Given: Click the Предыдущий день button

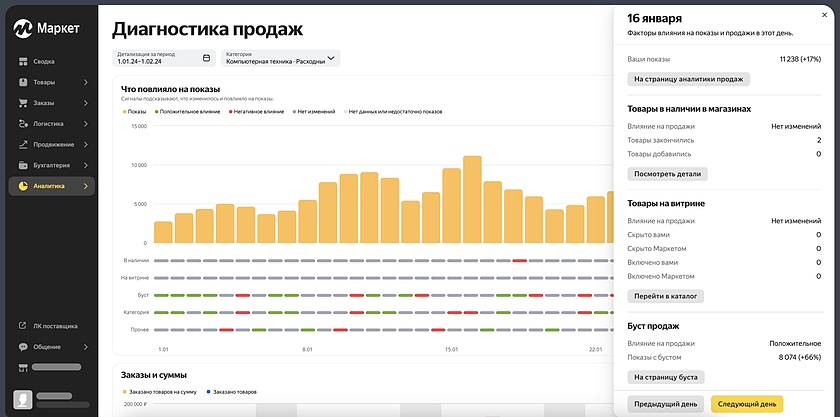Looking at the screenshot, I should [x=664, y=404].
